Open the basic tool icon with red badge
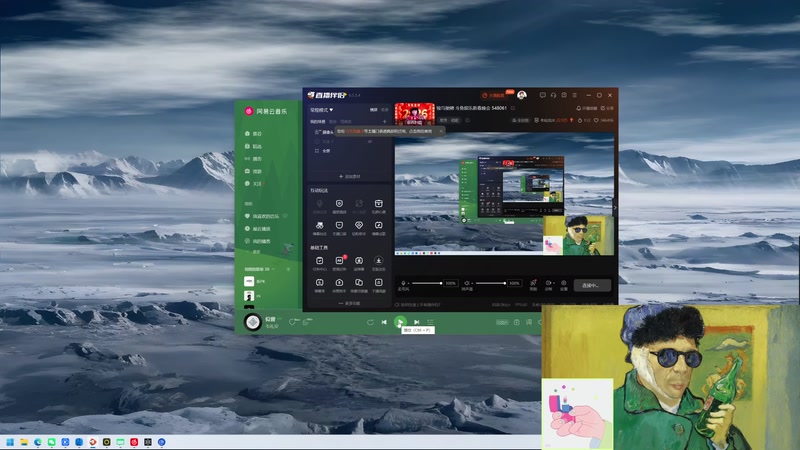Image resolution: width=800 pixels, height=450 pixels. [339, 260]
